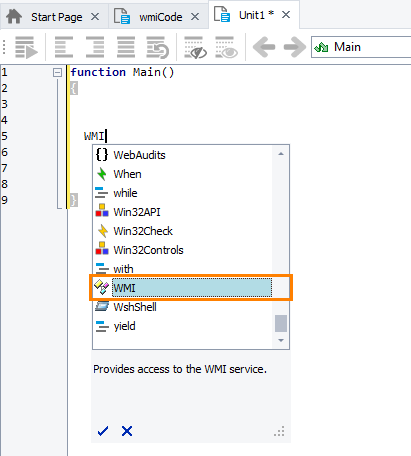Image resolution: width=411 pixels, height=456 pixels.
Task: Choose the yield keyword suggestion
Action: coord(183,326)
